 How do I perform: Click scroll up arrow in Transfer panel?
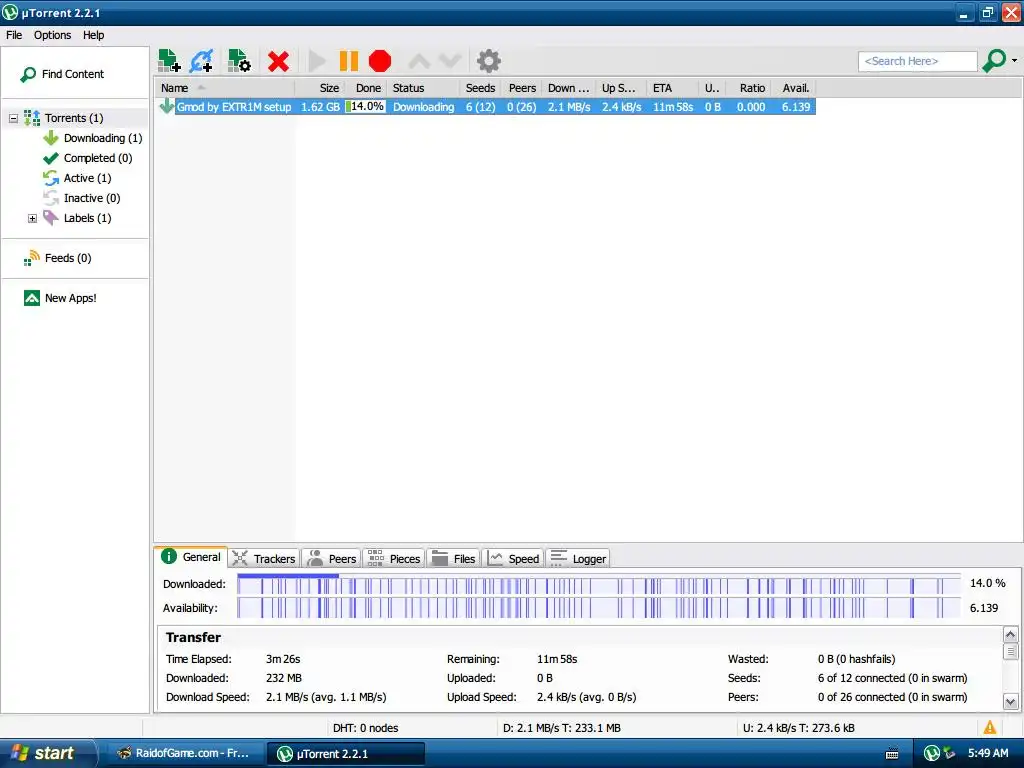1010,635
